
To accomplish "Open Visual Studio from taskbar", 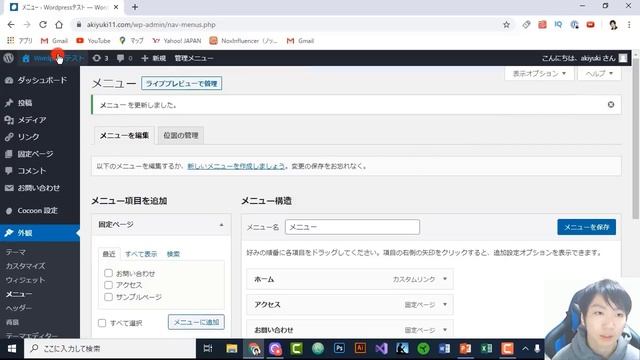I will pyautogui.click(x=381, y=349).
